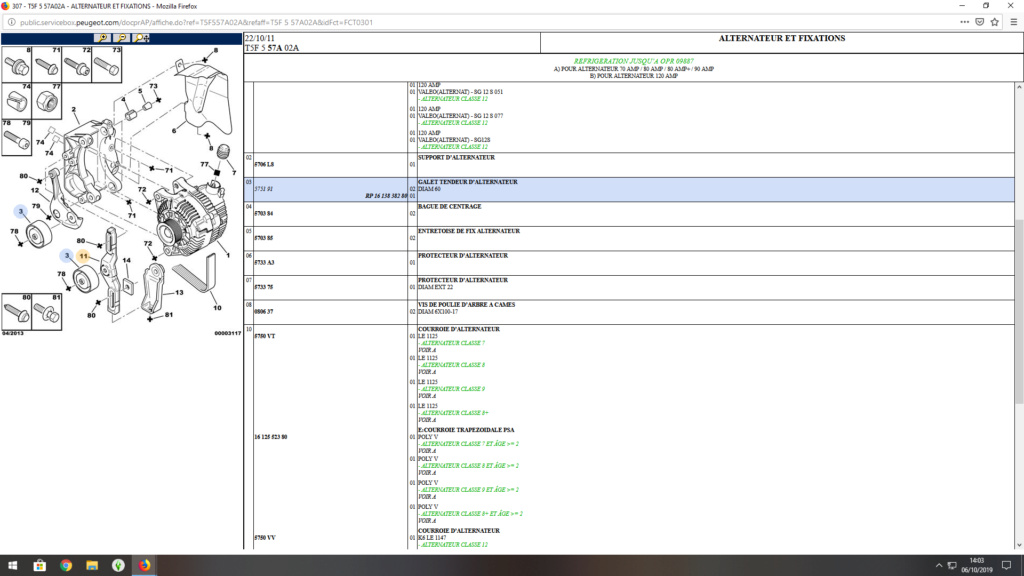The image size is (1024, 576).
Task: Select bolt thumbnail number 80
Action: [16, 312]
